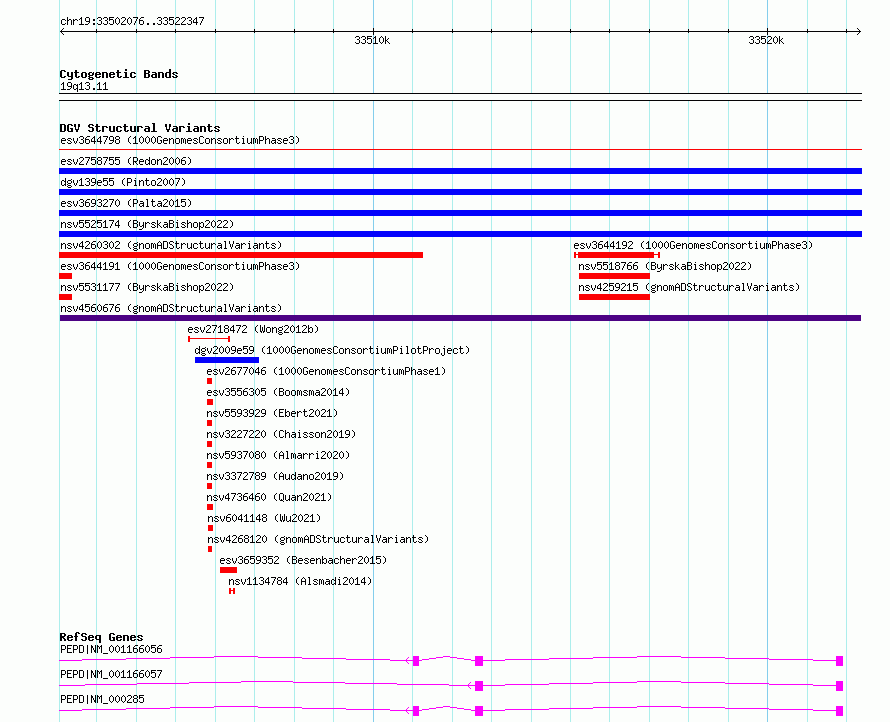Open the nsv5593929 (Ebert2021) variant label
This screenshot has width=890, height=722.
point(272,413)
